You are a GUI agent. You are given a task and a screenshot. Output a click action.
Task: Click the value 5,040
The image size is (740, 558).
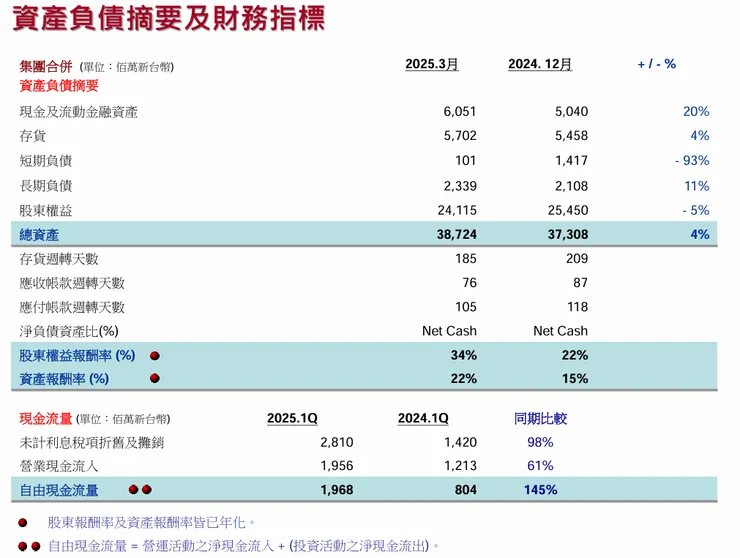[571, 111]
